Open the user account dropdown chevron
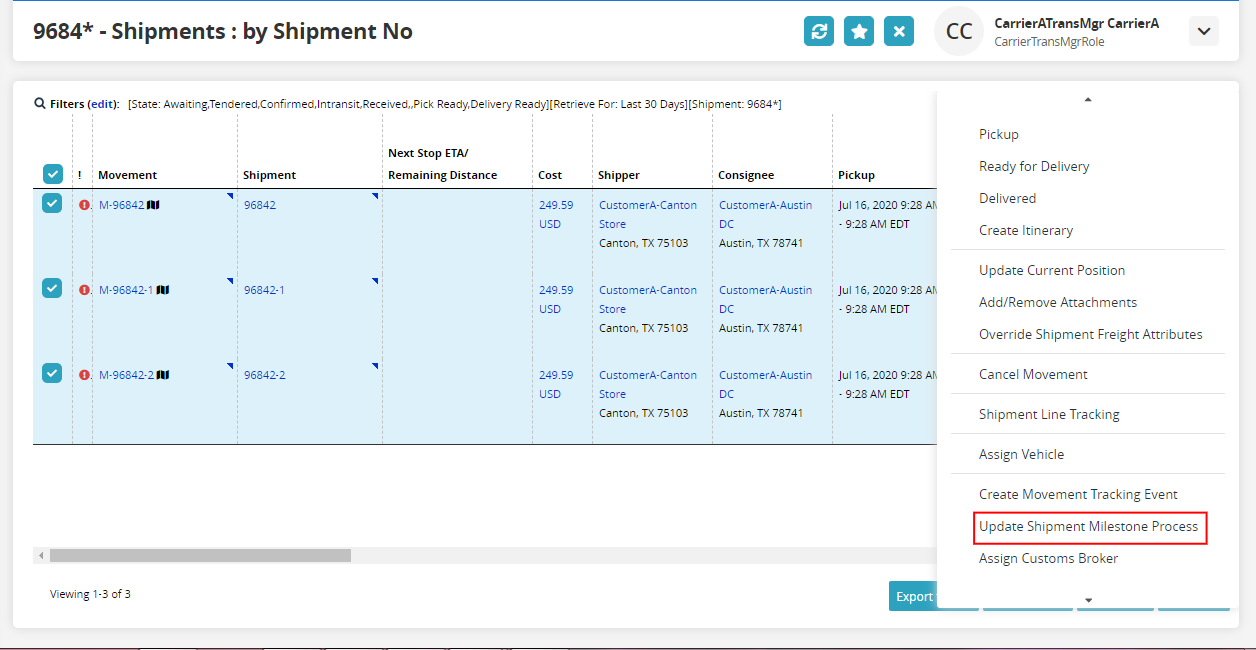The image size is (1256, 650). tap(1204, 31)
